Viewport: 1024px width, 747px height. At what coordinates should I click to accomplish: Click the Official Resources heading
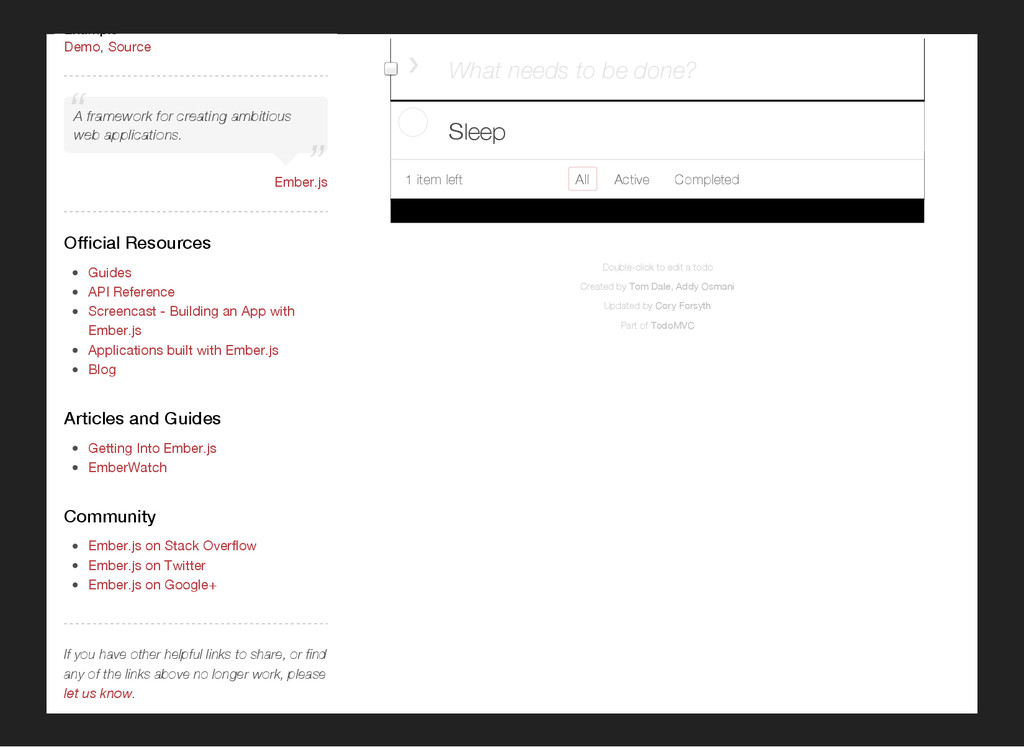[x=137, y=243]
